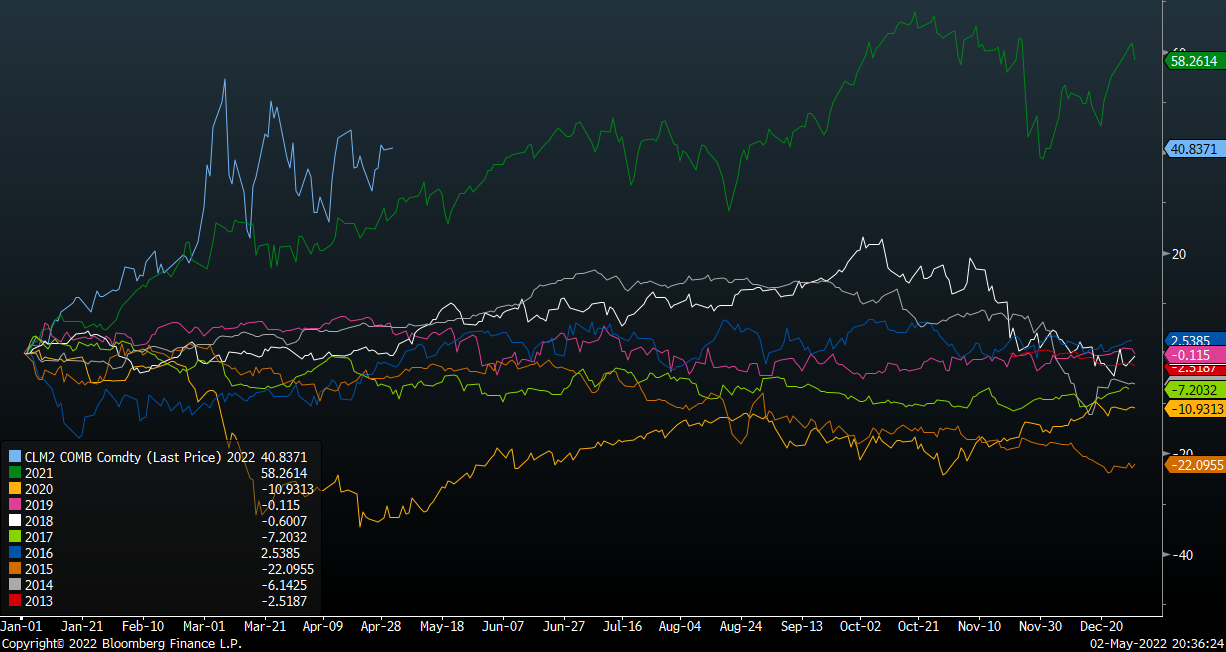The image size is (1226, 652).
Task: Click the 'Oct-02' x-axis date label
Action: 860,626
